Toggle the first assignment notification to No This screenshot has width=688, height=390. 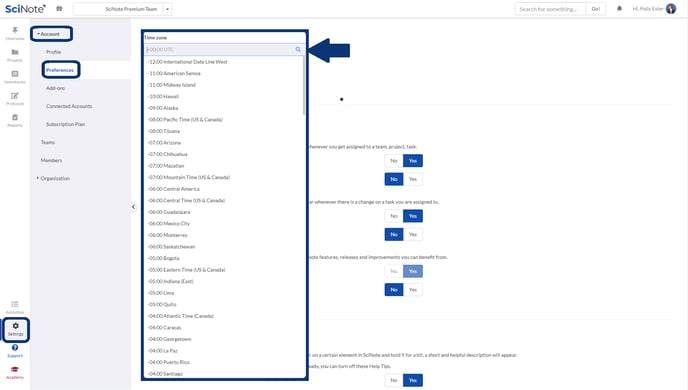394,161
